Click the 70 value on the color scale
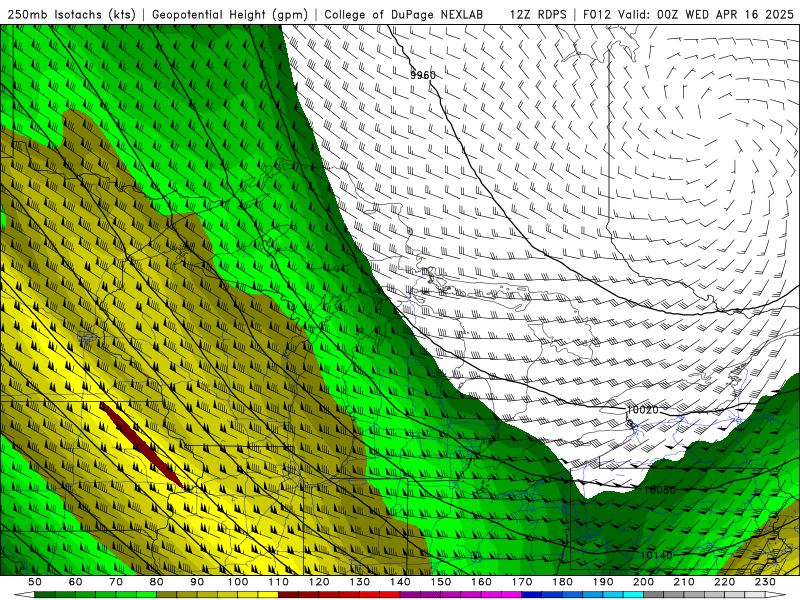This screenshot has width=800, height=600. [116, 582]
